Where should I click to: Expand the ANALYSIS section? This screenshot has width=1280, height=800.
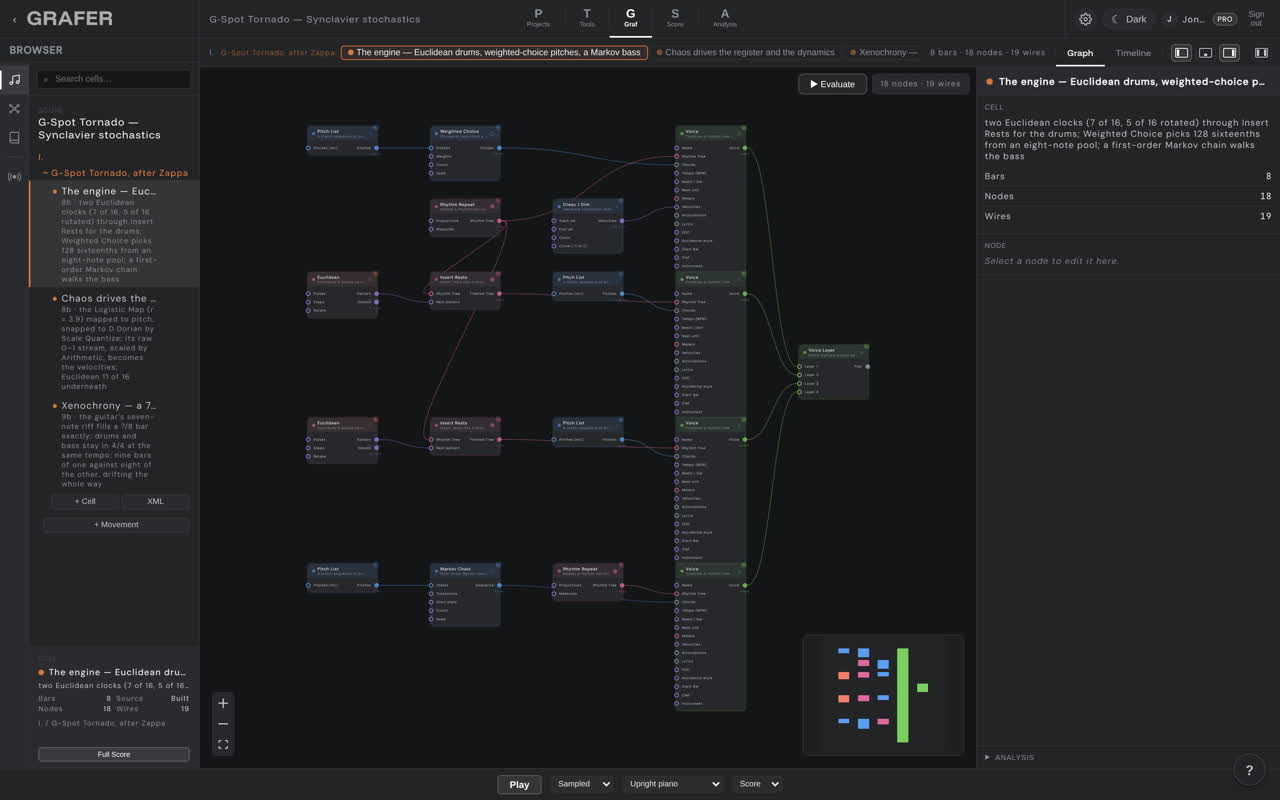tap(1010, 757)
